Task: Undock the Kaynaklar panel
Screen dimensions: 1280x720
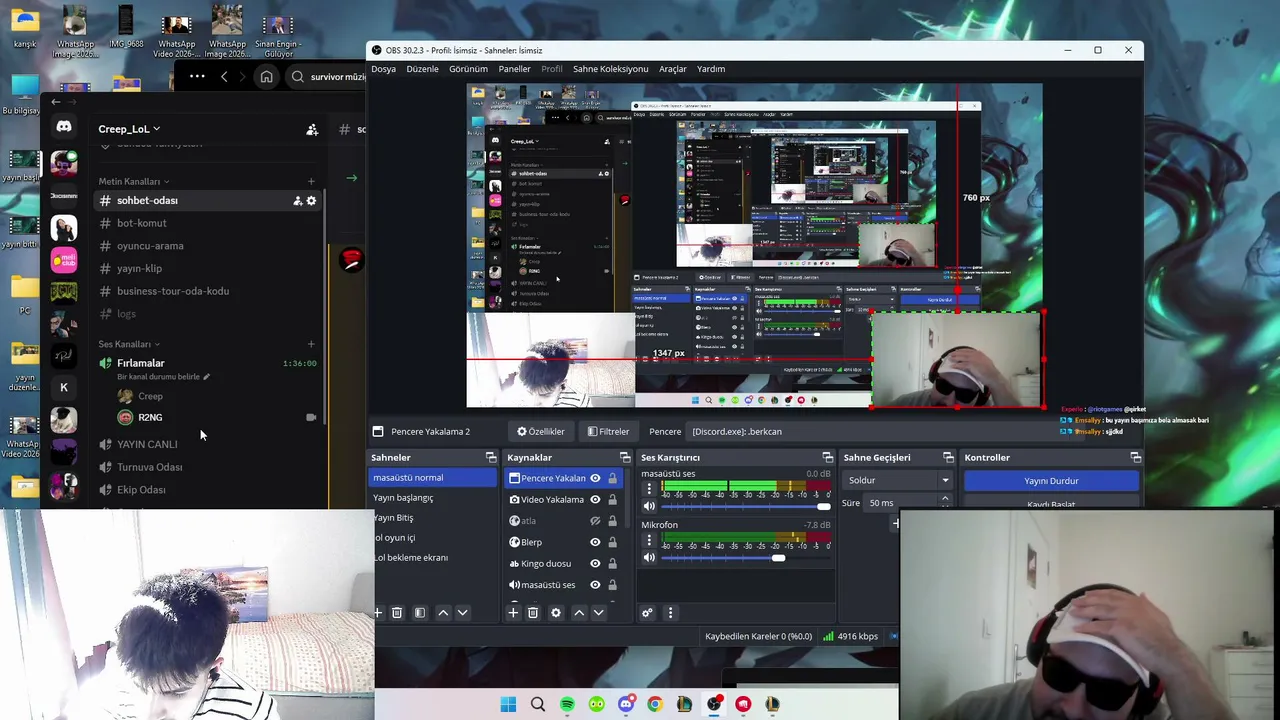Action: click(x=625, y=458)
